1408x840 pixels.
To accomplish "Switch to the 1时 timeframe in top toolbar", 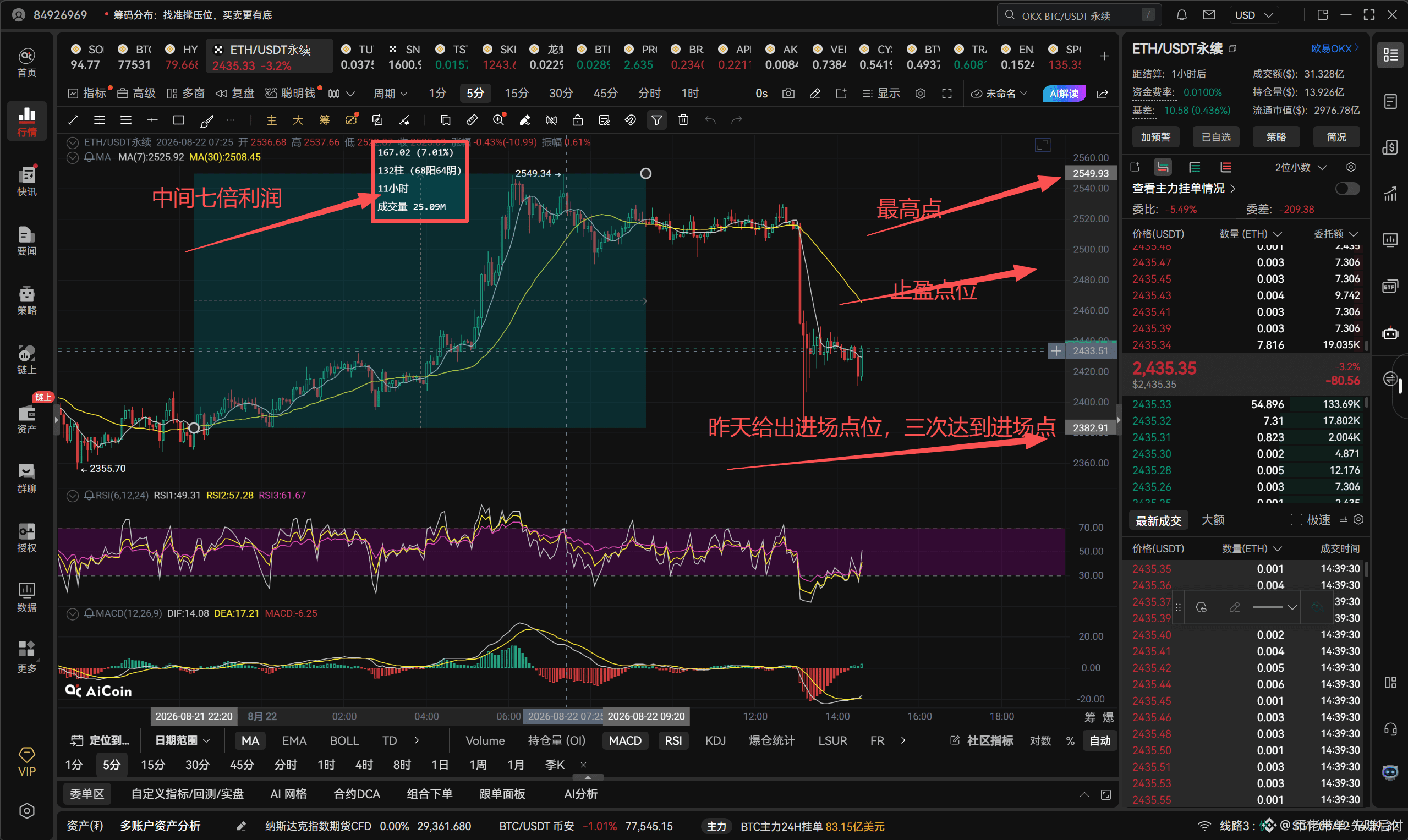I will [x=689, y=94].
